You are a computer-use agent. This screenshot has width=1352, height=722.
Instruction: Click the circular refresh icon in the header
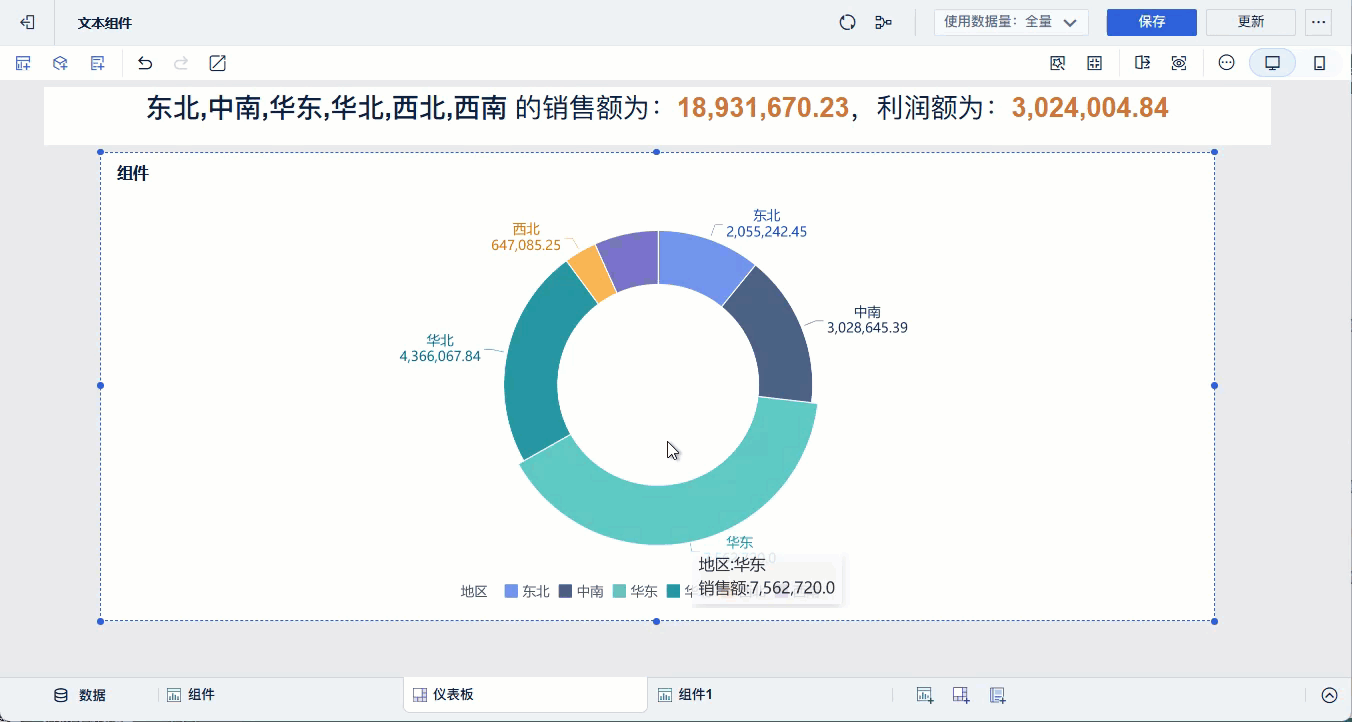pos(848,22)
